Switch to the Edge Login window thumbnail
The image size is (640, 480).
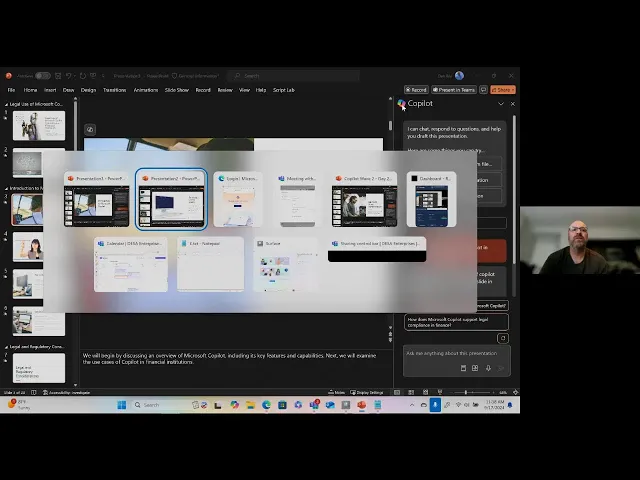click(238, 200)
